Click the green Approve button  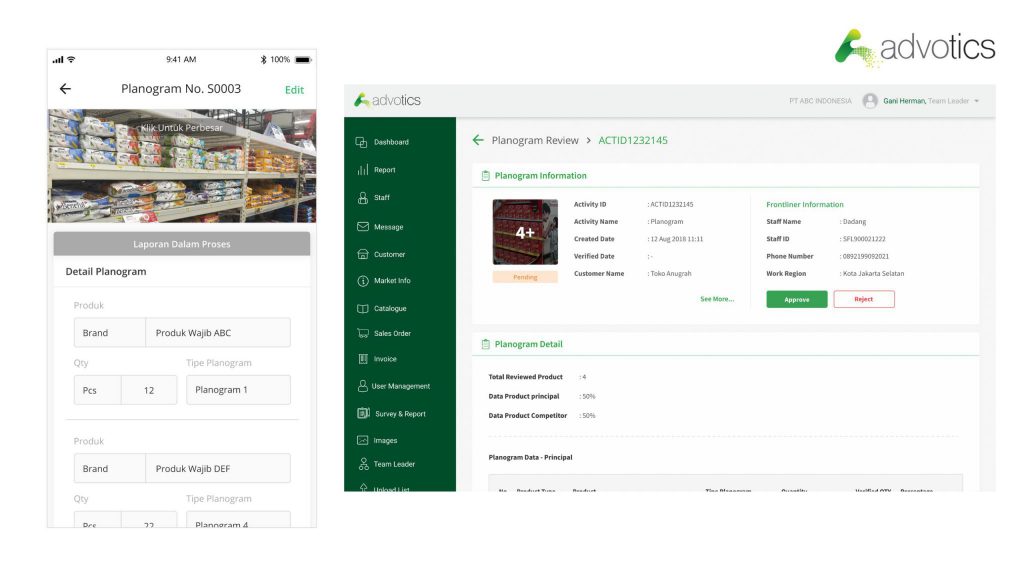click(x=797, y=299)
